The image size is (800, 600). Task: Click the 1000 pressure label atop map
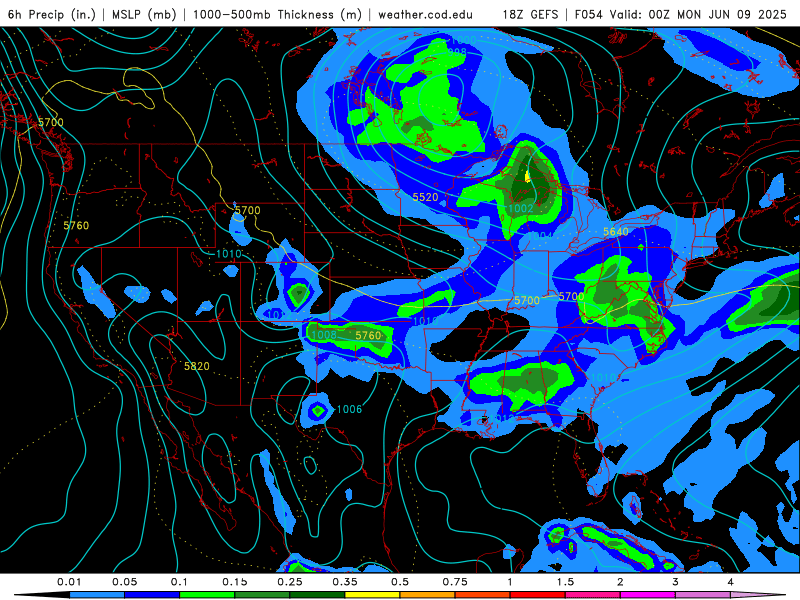(463, 40)
